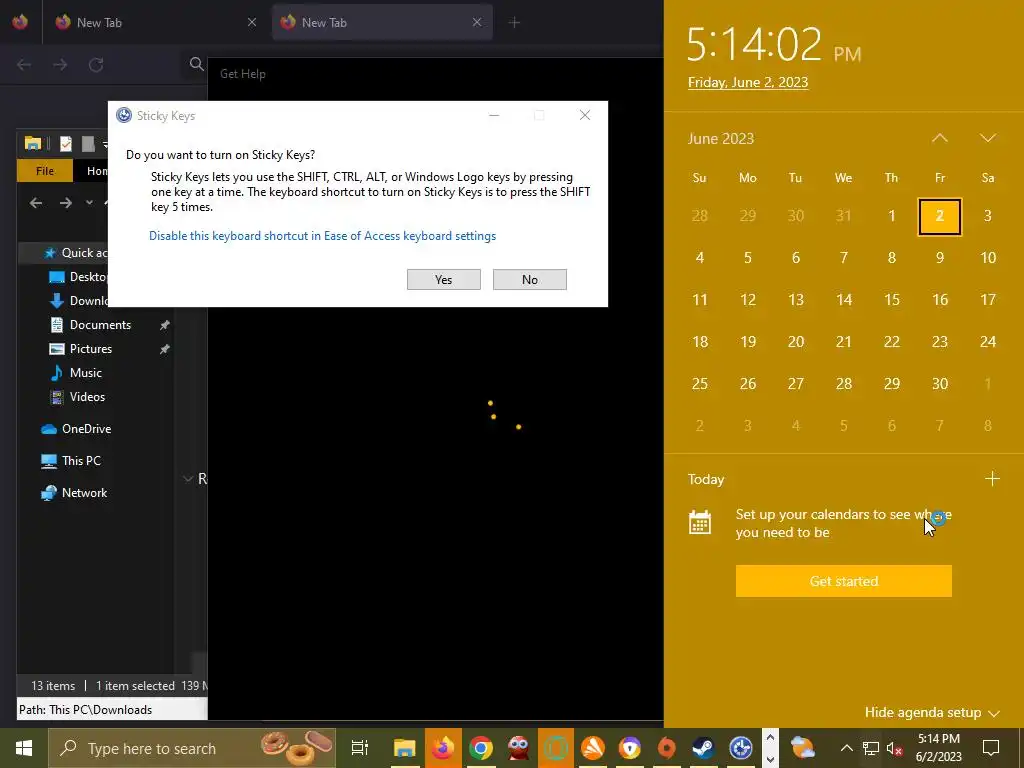Open weather widget in taskbar
Viewport: 1024px width, 768px height.
[x=803, y=748]
